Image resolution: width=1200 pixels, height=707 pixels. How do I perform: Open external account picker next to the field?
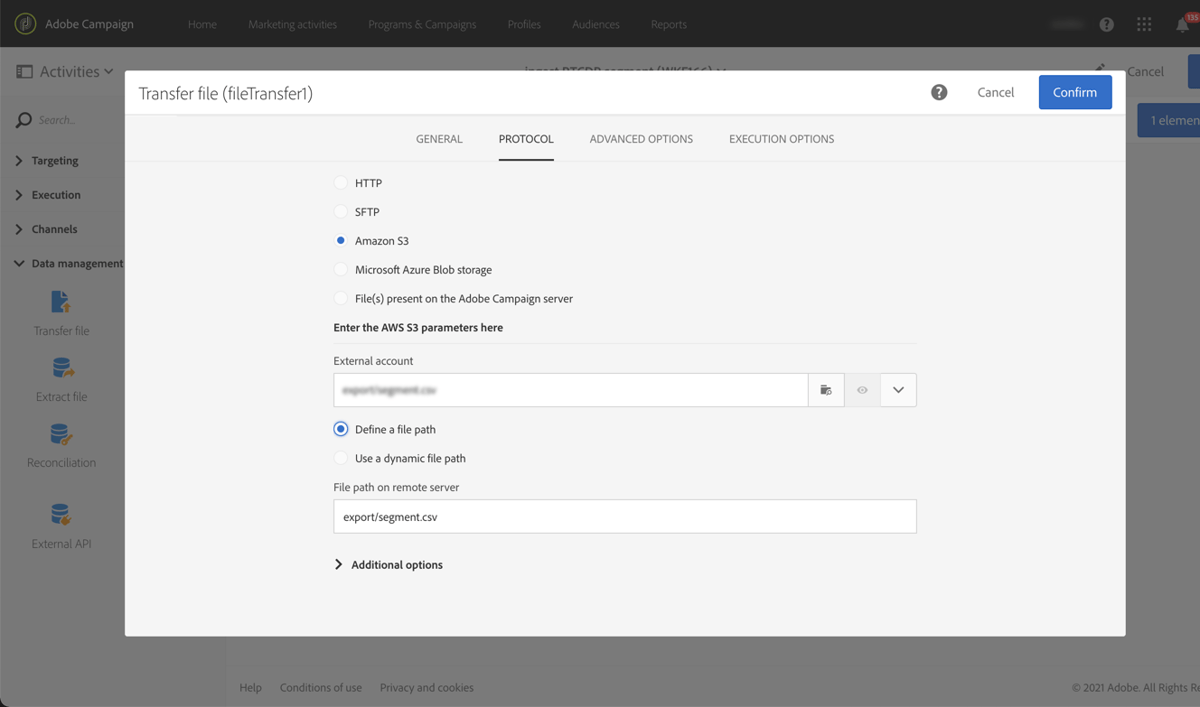pyautogui.click(x=826, y=389)
